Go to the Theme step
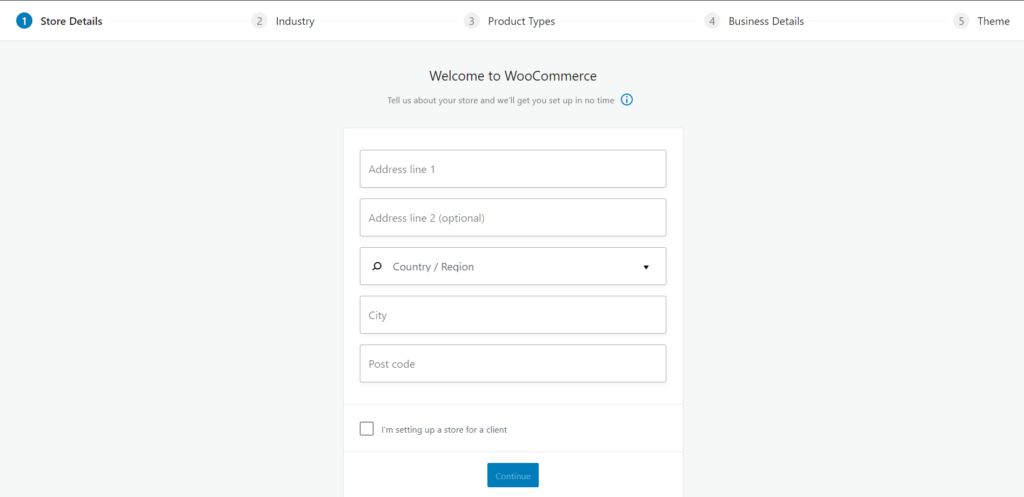This screenshot has height=497, width=1024. coord(982,21)
